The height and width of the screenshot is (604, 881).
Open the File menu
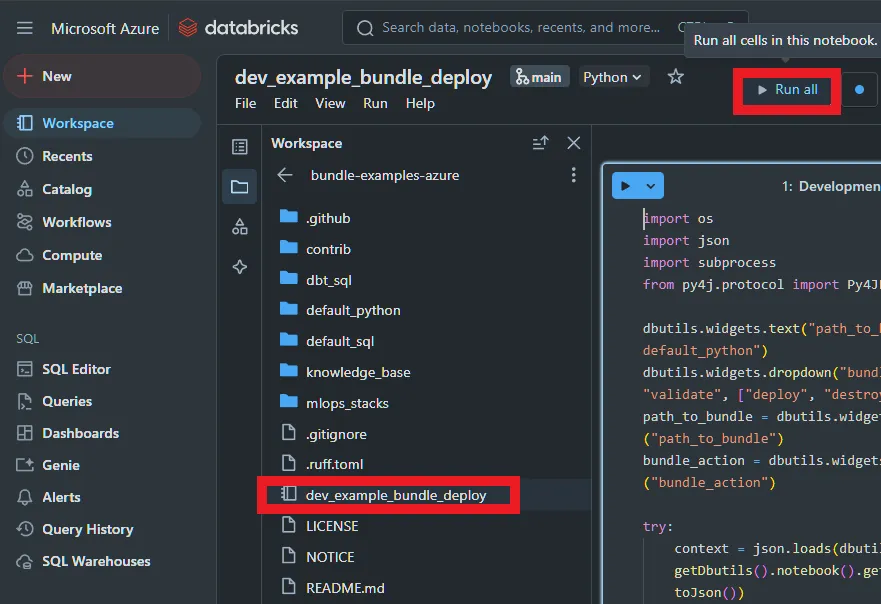click(245, 103)
